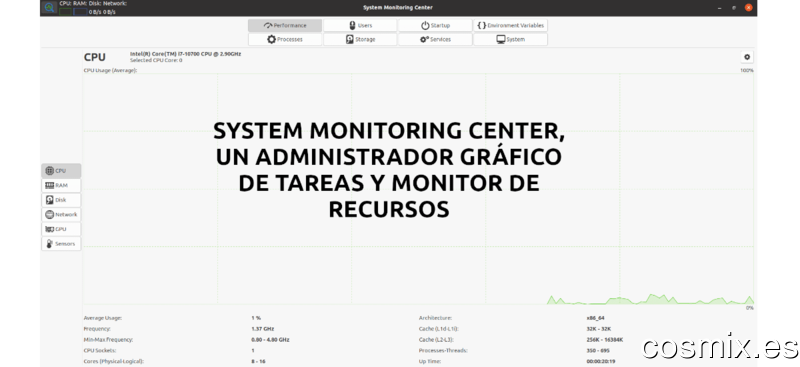The width and height of the screenshot is (800, 367).
Task: Select the RAM sidebar icon
Action: pyautogui.click(x=49, y=185)
